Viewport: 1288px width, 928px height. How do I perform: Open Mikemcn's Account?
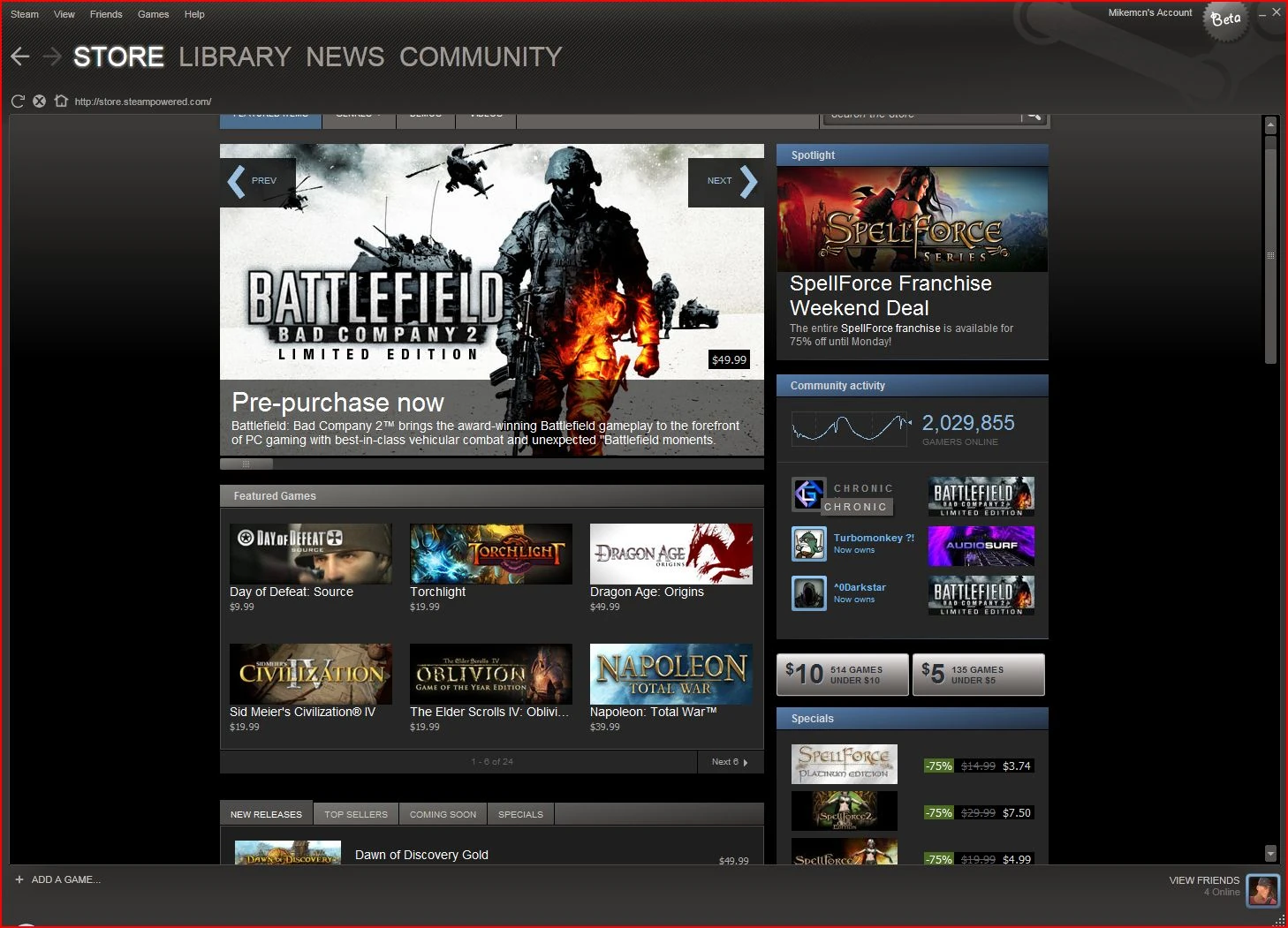tap(1150, 12)
